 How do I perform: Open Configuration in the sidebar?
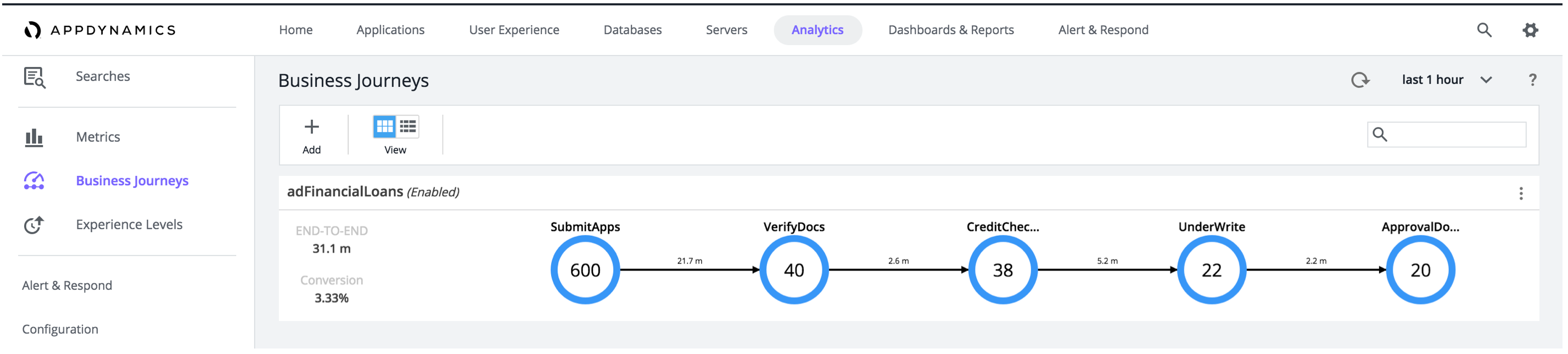coord(60,330)
